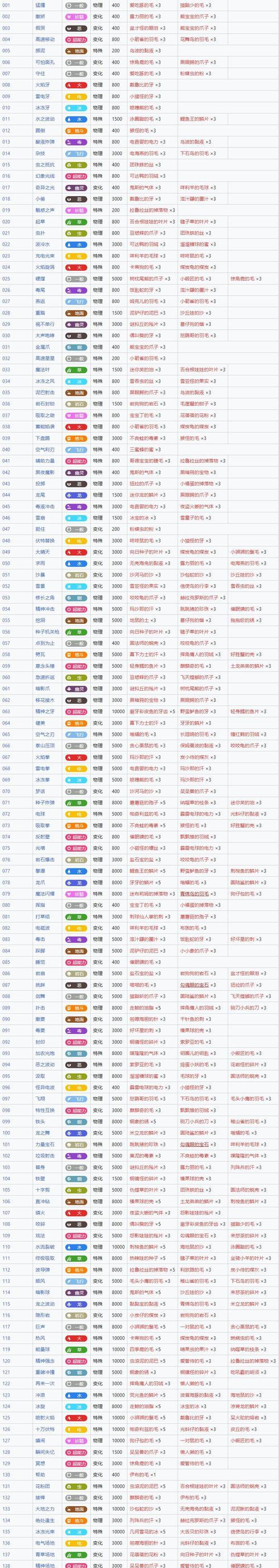Click the Water type badge in row 123

[x=75, y=1395]
